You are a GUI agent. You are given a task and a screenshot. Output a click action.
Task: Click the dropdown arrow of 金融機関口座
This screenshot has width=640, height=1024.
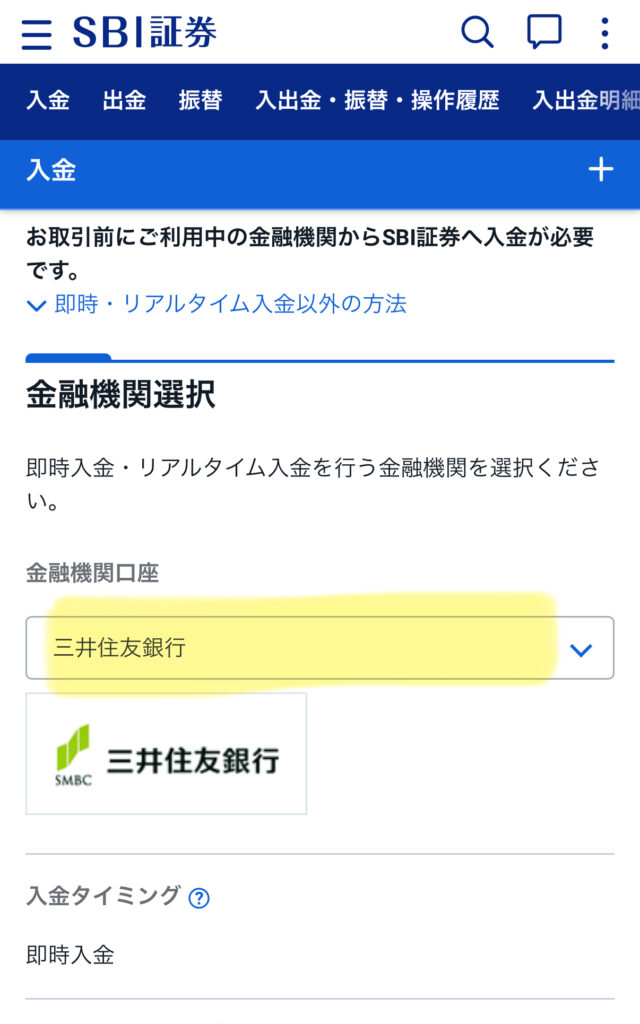click(x=580, y=650)
